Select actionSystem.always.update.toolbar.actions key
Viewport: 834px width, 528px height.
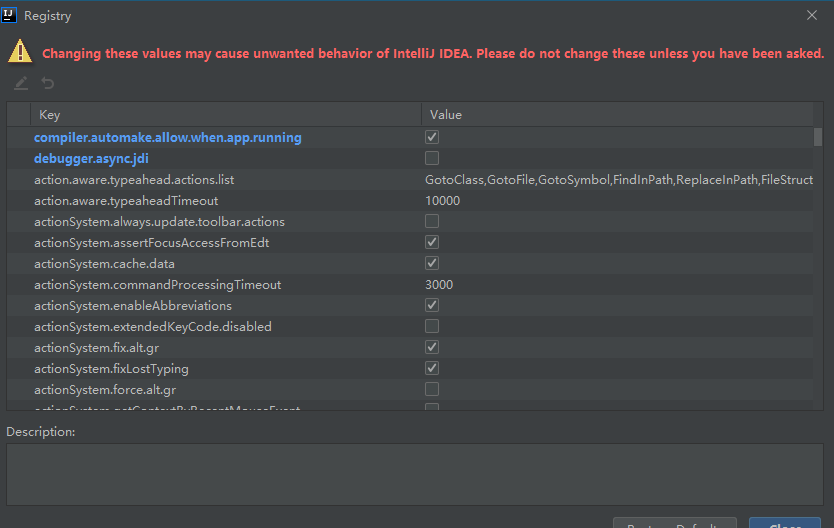coord(160,222)
